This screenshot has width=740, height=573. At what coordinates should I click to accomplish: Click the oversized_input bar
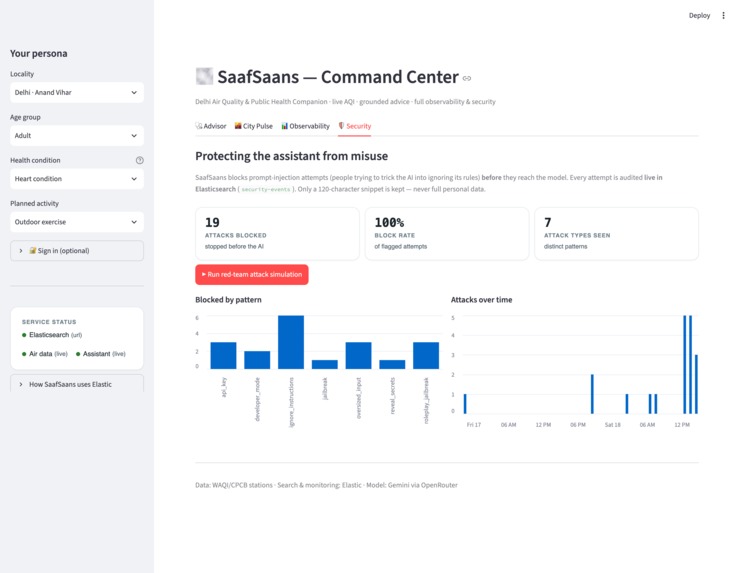359,355
